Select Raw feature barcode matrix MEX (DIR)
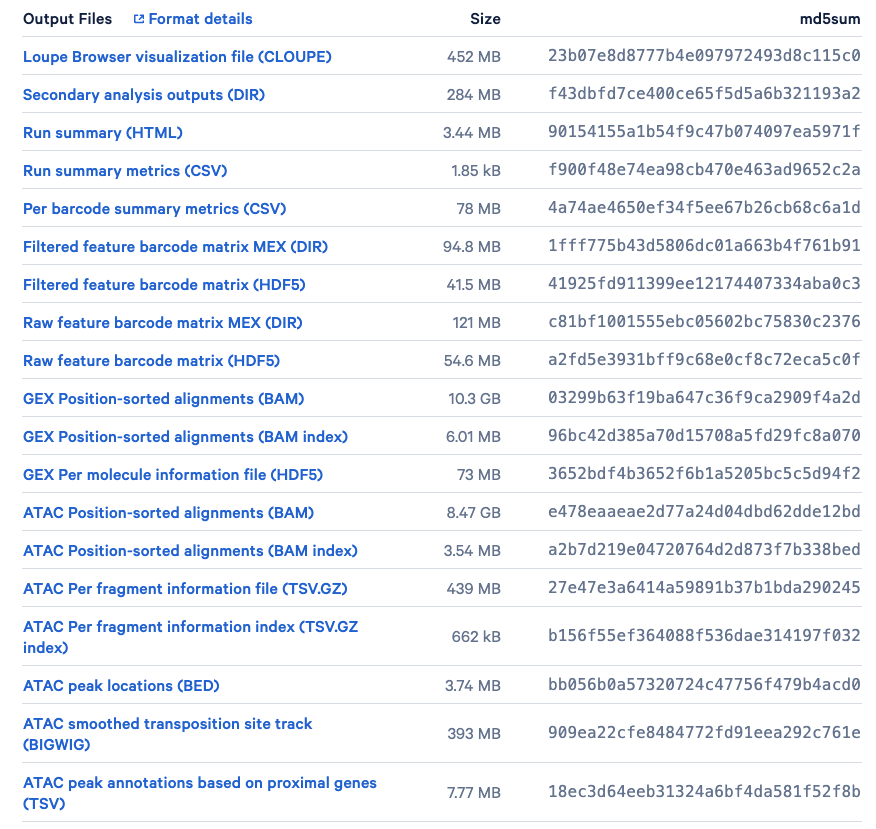Viewport: 876px width, 829px height. coord(162,323)
